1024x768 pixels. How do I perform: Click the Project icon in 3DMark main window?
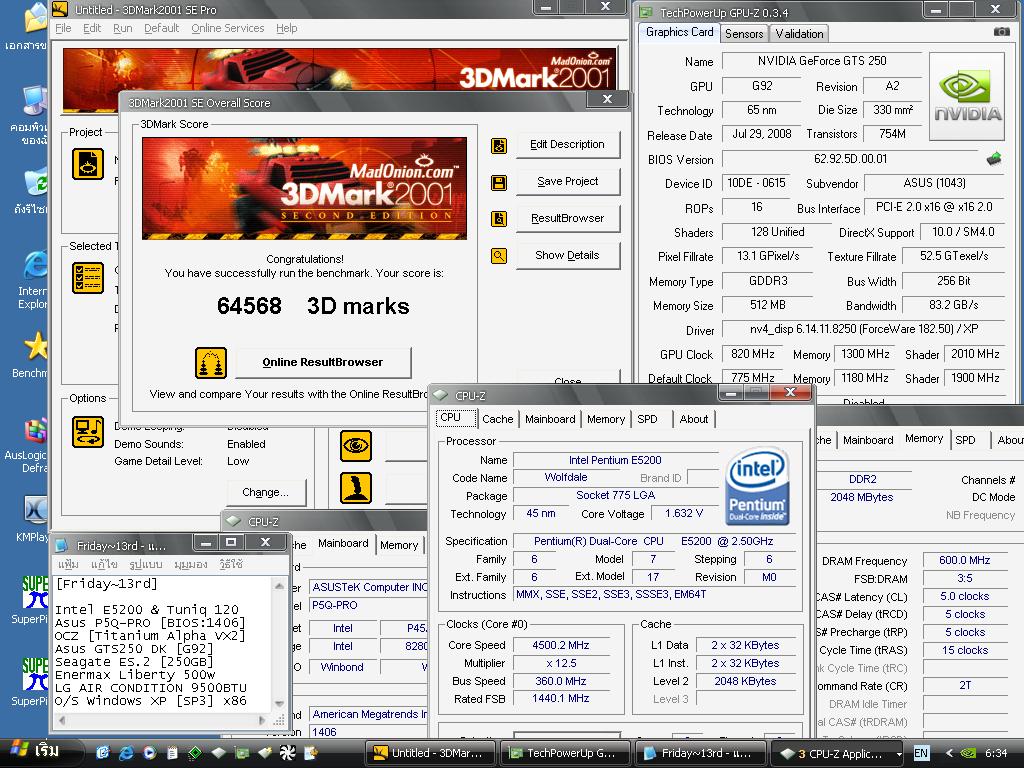[88, 164]
